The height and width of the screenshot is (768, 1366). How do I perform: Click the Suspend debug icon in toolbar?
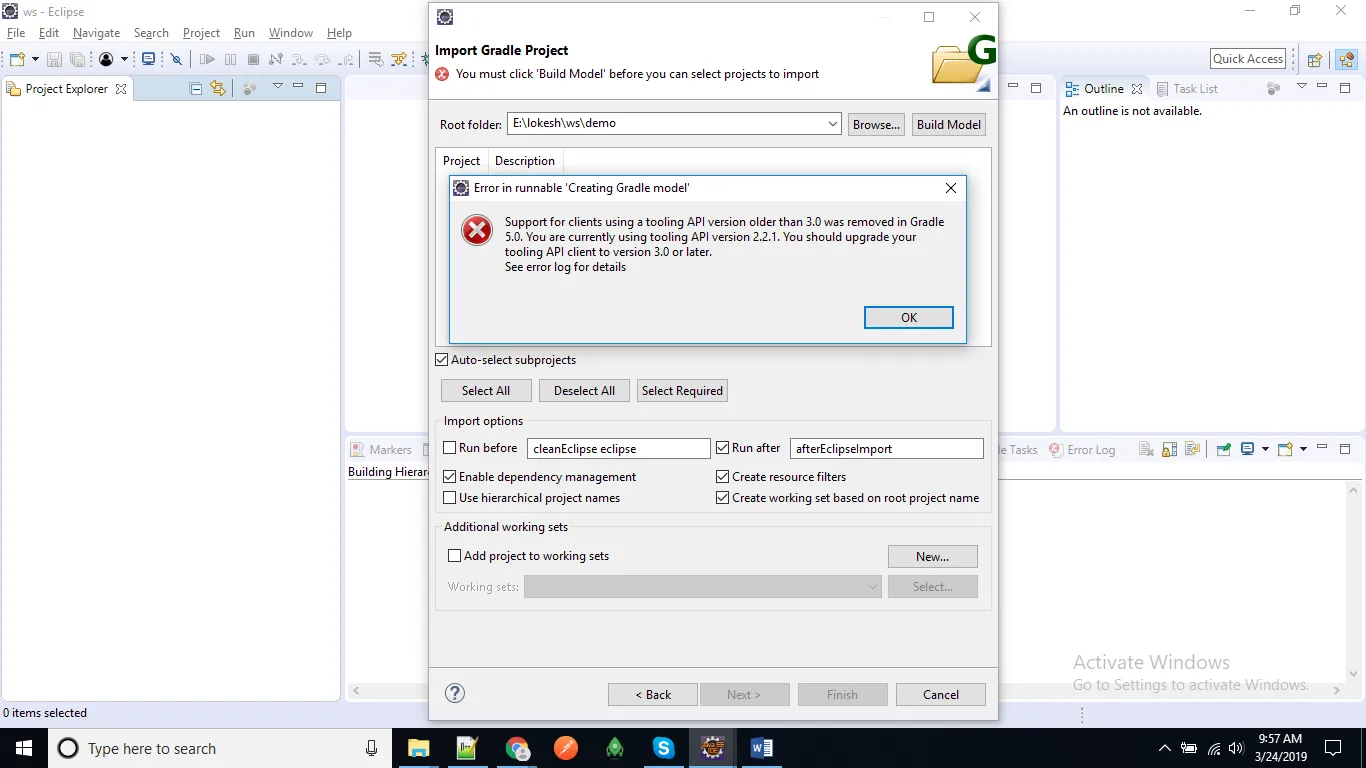(x=231, y=59)
